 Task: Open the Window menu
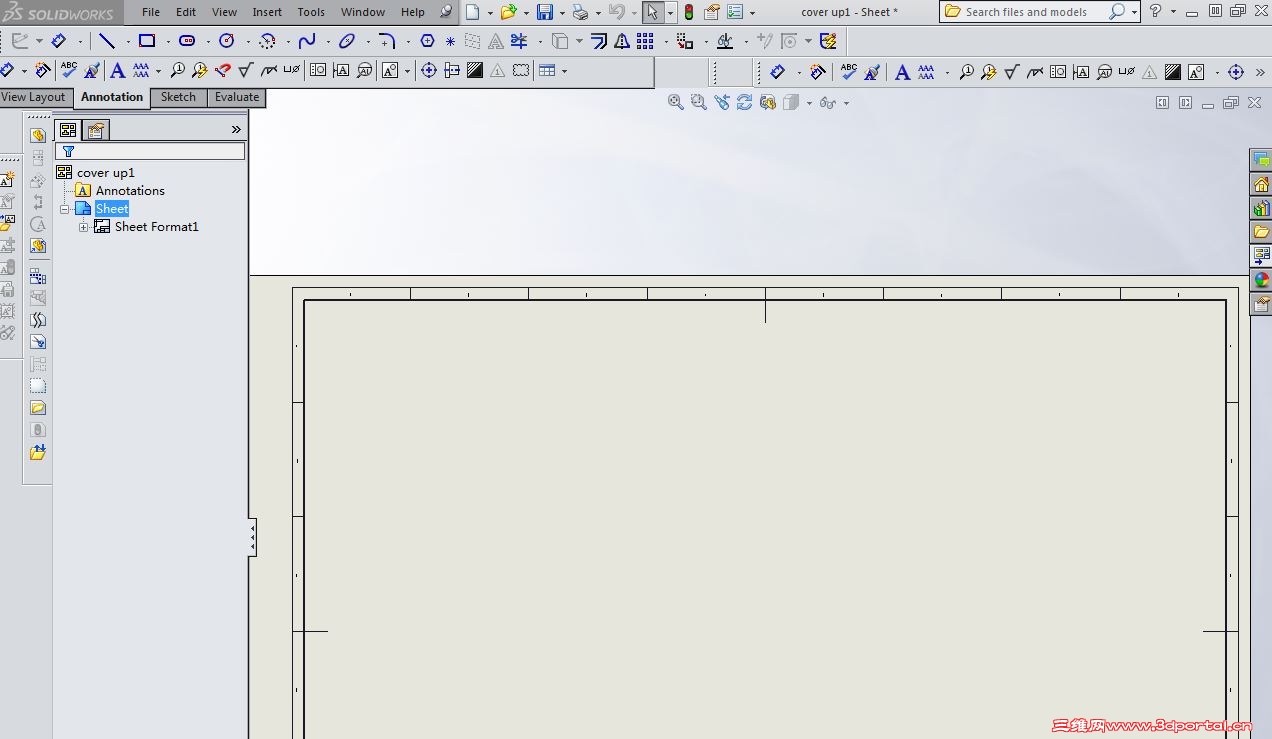click(x=363, y=12)
